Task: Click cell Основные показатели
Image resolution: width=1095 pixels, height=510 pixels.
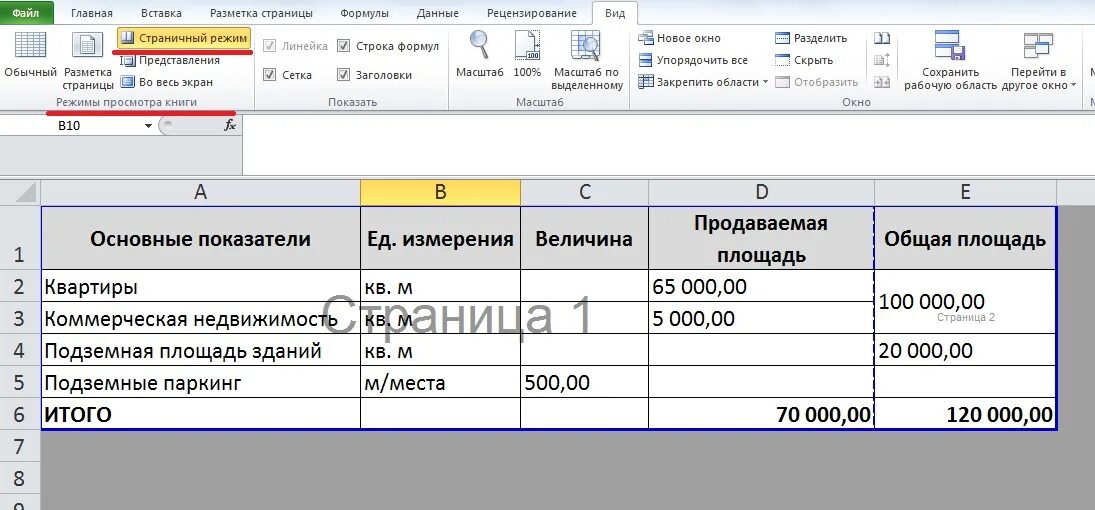Action: 201,238
